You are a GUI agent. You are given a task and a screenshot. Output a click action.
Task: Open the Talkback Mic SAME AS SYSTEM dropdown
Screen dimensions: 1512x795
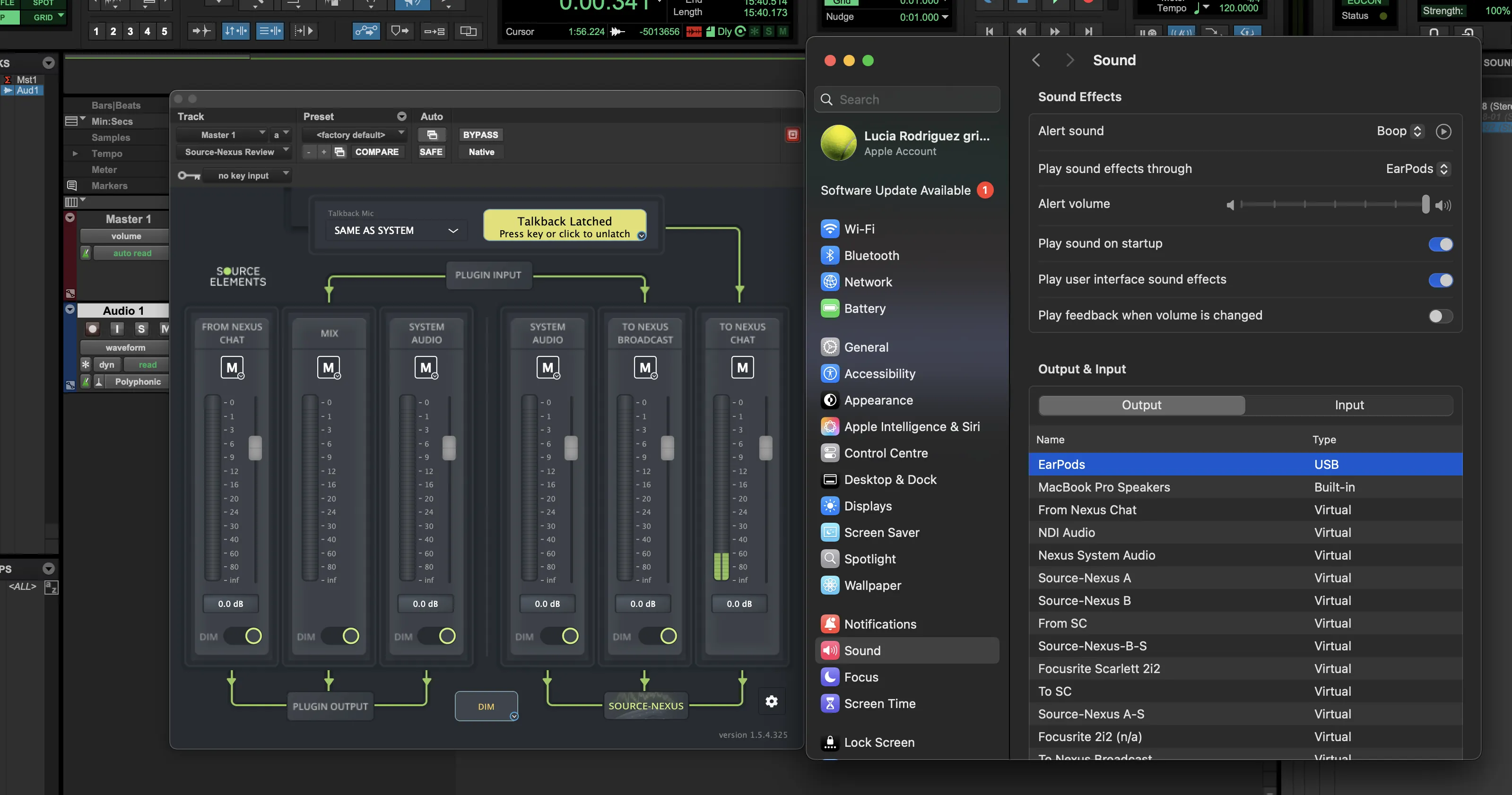(x=396, y=230)
